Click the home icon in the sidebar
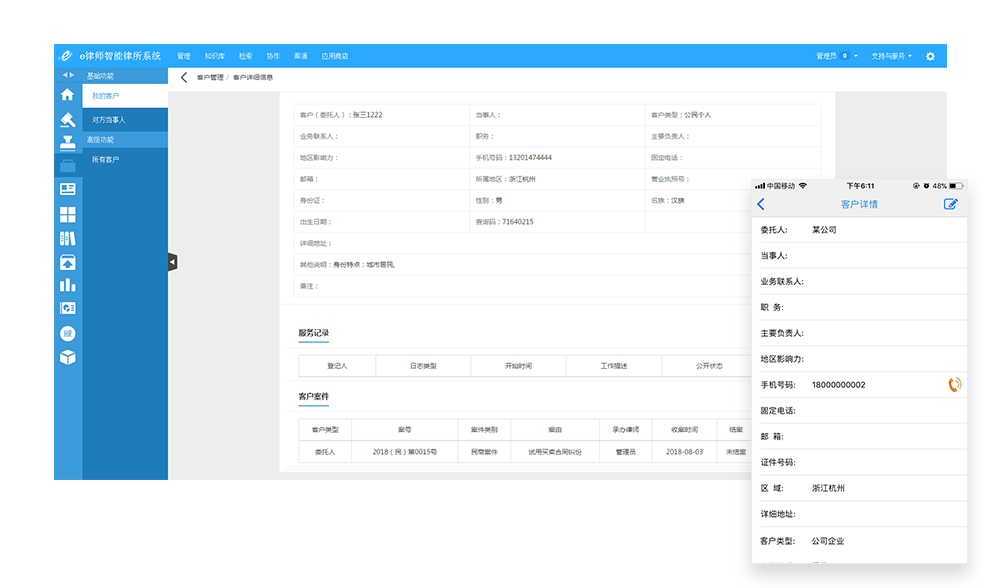The width and height of the screenshot is (1000, 588). [67, 95]
